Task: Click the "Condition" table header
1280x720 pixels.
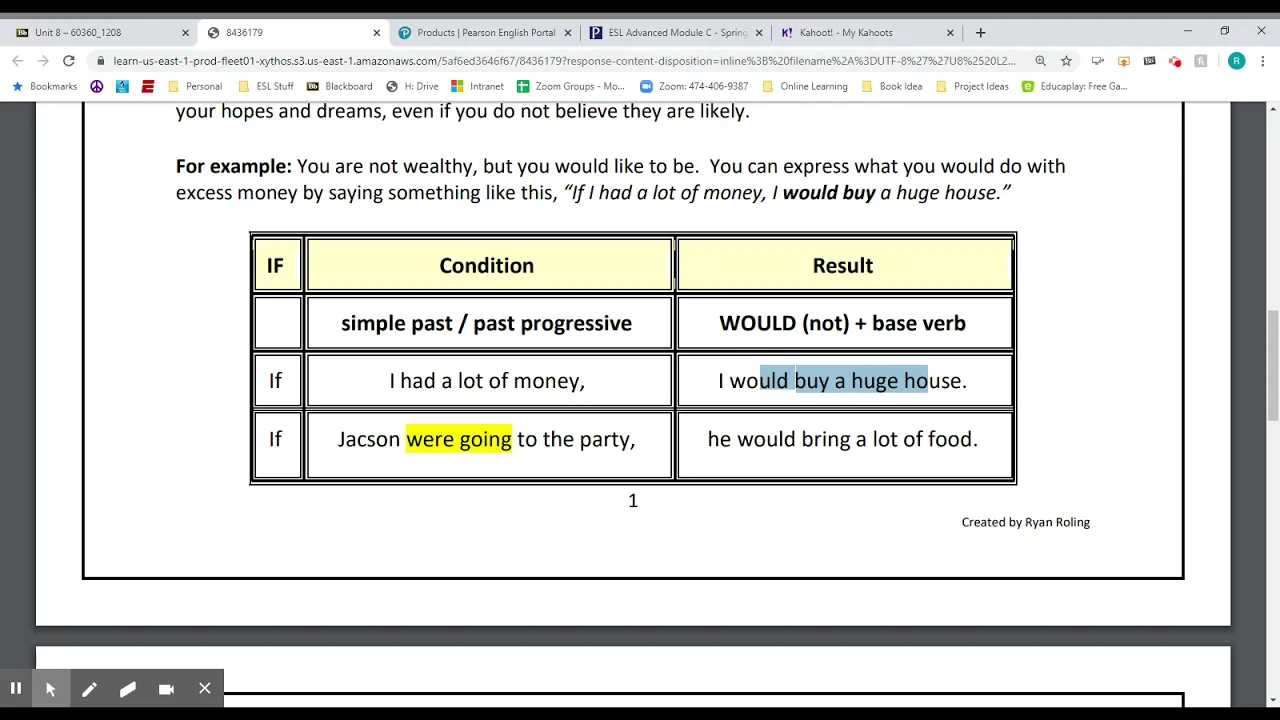Action: click(x=488, y=265)
